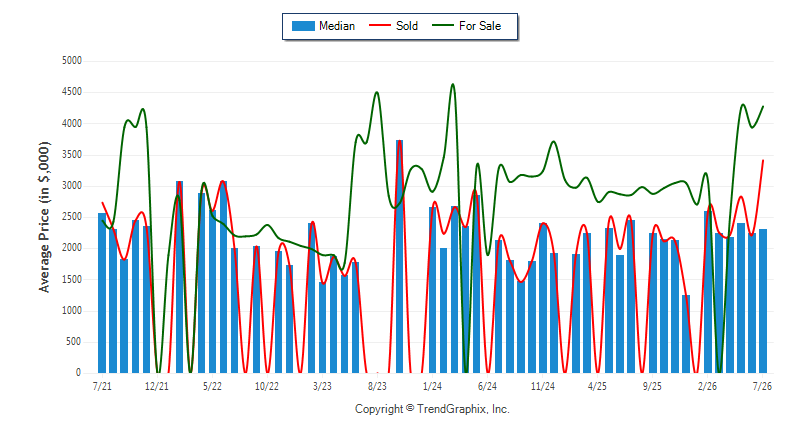Select the 2/26 x-axis label

707,386
